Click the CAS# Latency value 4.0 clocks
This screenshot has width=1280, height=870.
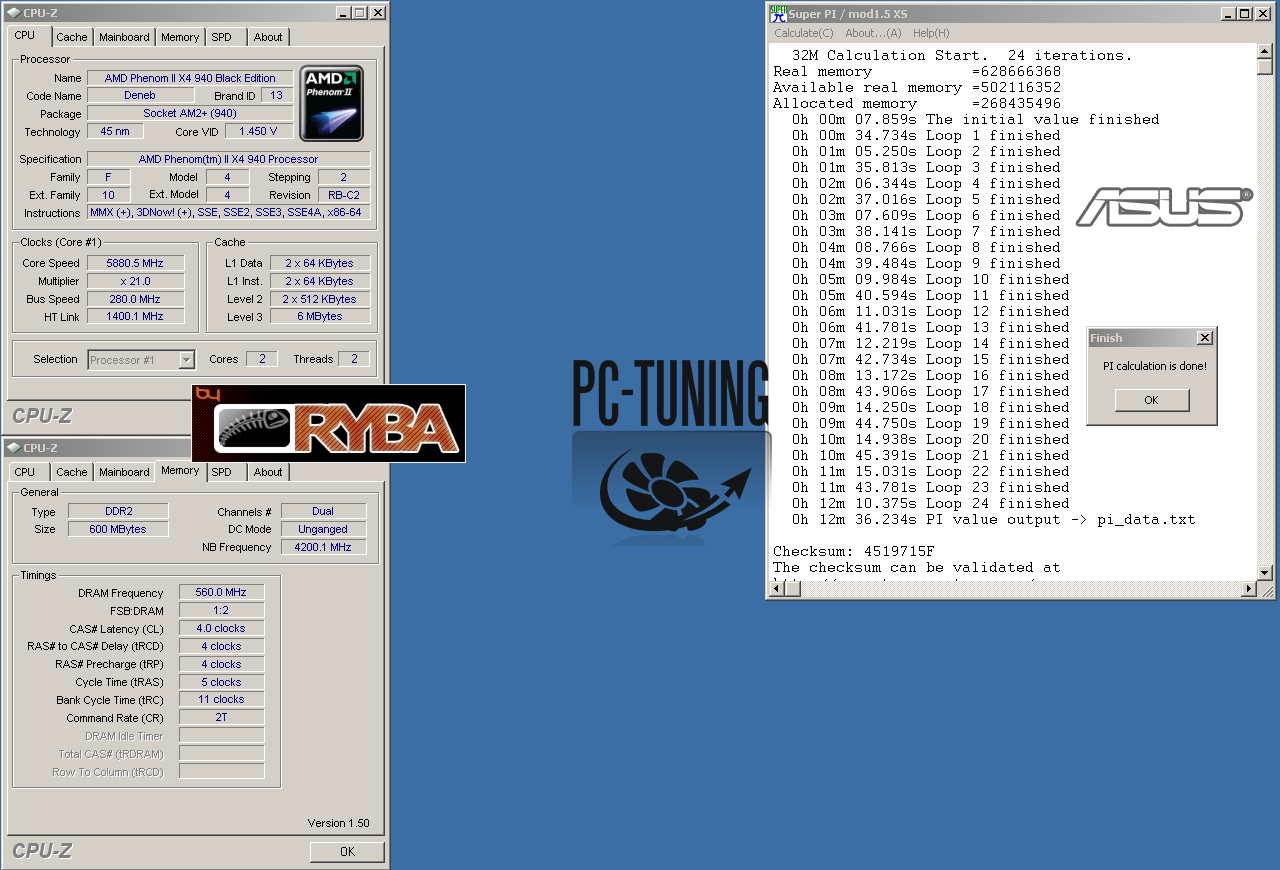tap(221, 628)
